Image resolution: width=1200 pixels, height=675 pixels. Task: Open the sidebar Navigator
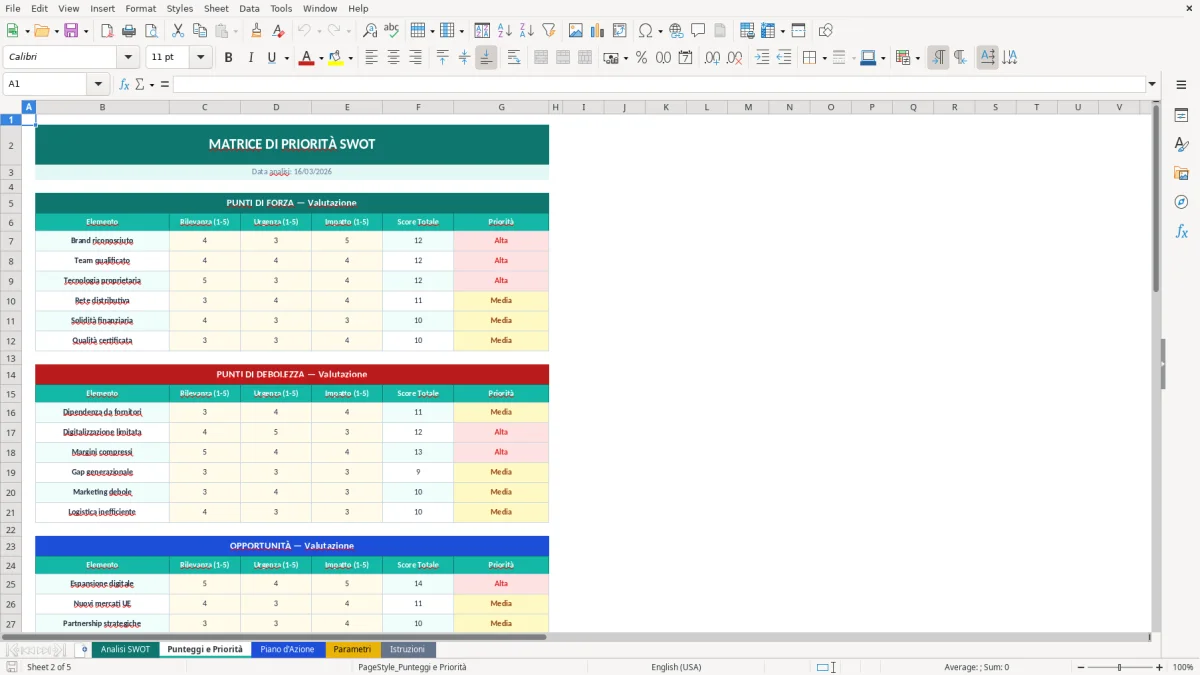[1181, 202]
